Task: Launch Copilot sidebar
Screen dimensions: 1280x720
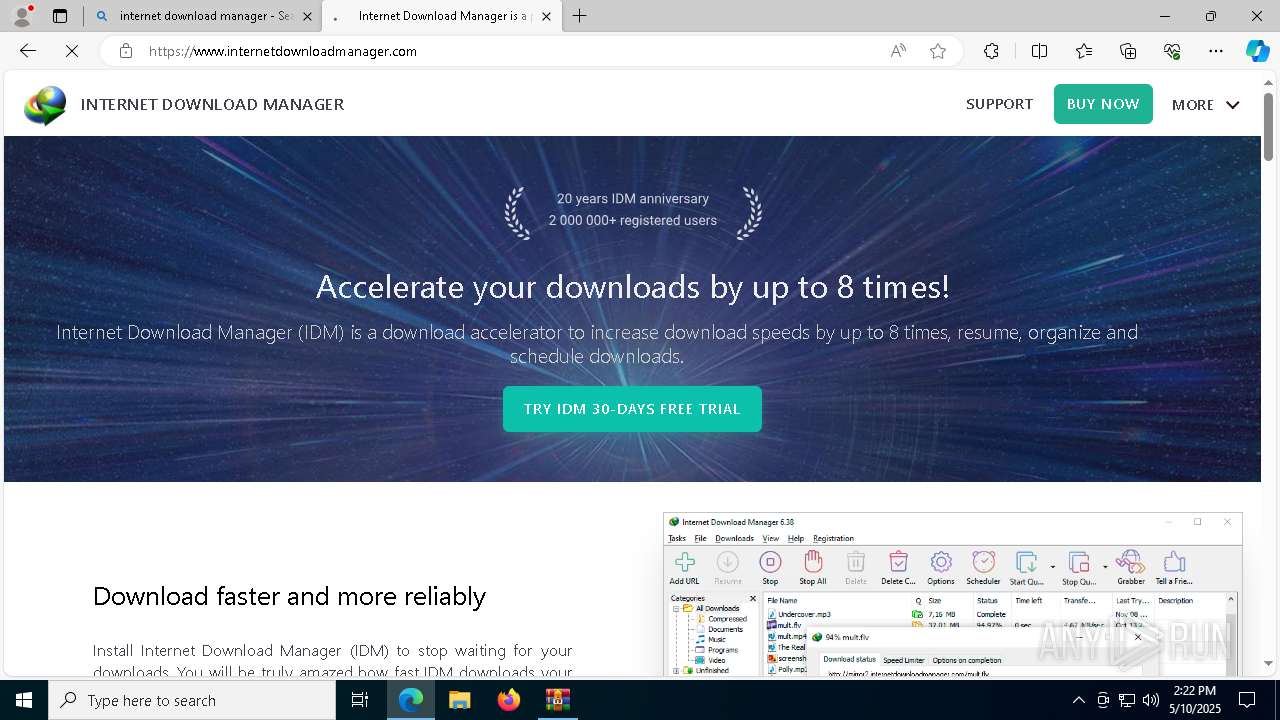Action: point(1257,51)
